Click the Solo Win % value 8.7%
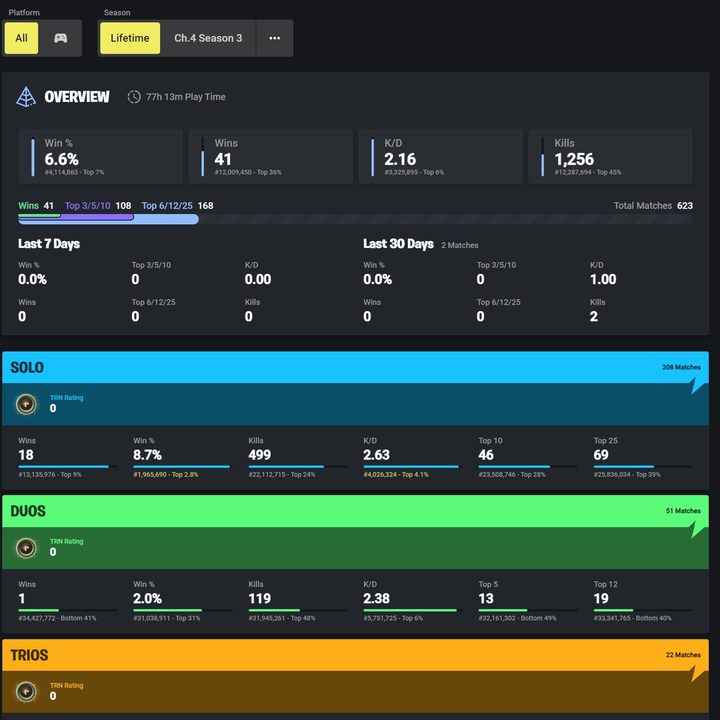The image size is (720, 720). point(147,455)
